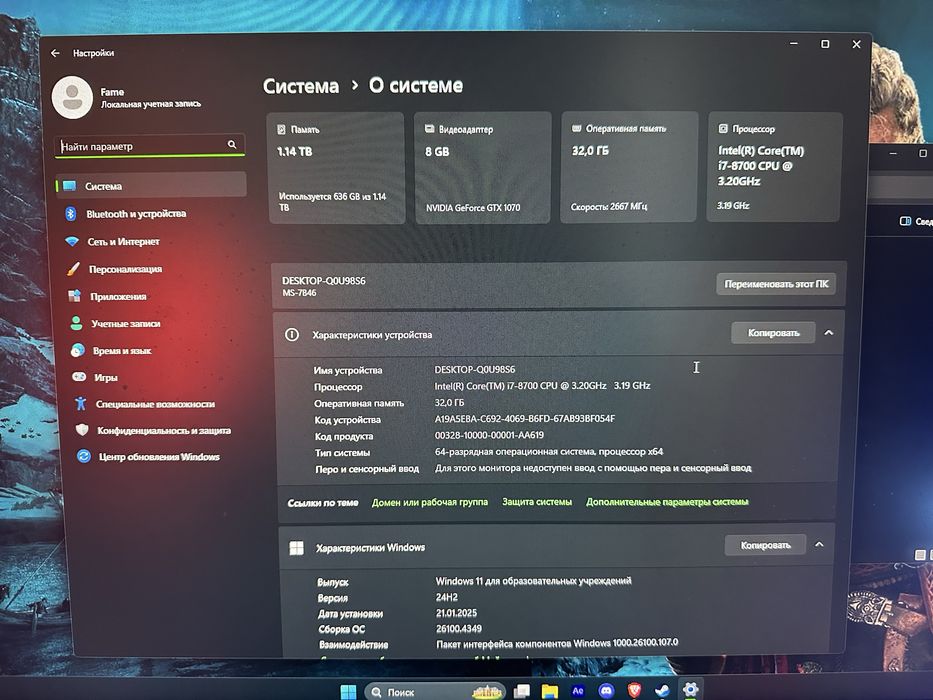Open Дополнительные параметры системы link
Viewport: 933px width, 700px height.
pyautogui.click(x=667, y=502)
